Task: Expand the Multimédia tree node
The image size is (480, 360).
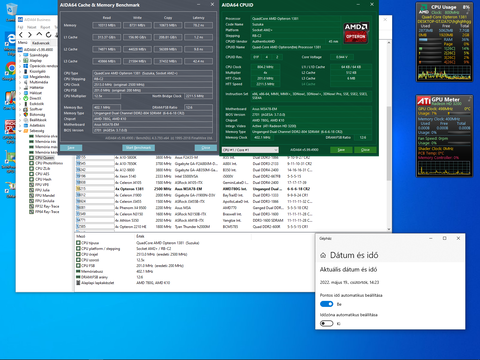Action: tap(20, 82)
